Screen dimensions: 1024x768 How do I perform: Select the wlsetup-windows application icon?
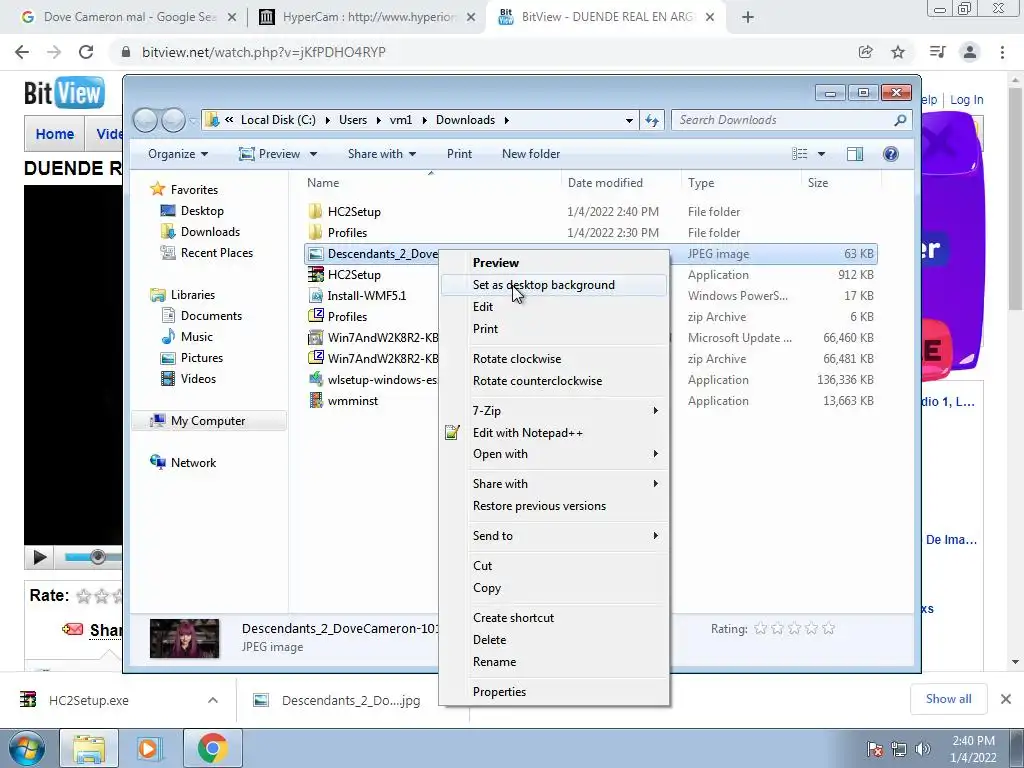[x=315, y=379]
